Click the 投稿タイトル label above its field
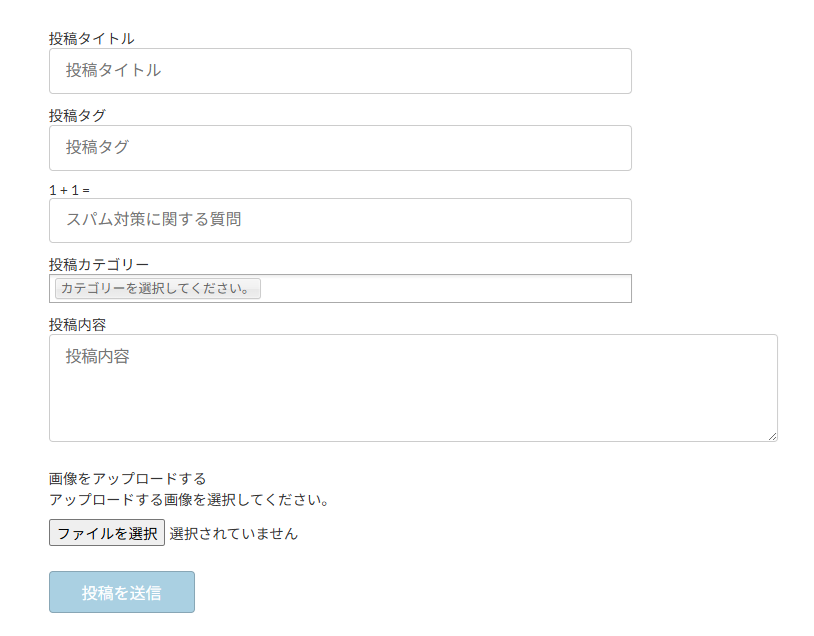The height and width of the screenshot is (636, 814). click(x=92, y=39)
